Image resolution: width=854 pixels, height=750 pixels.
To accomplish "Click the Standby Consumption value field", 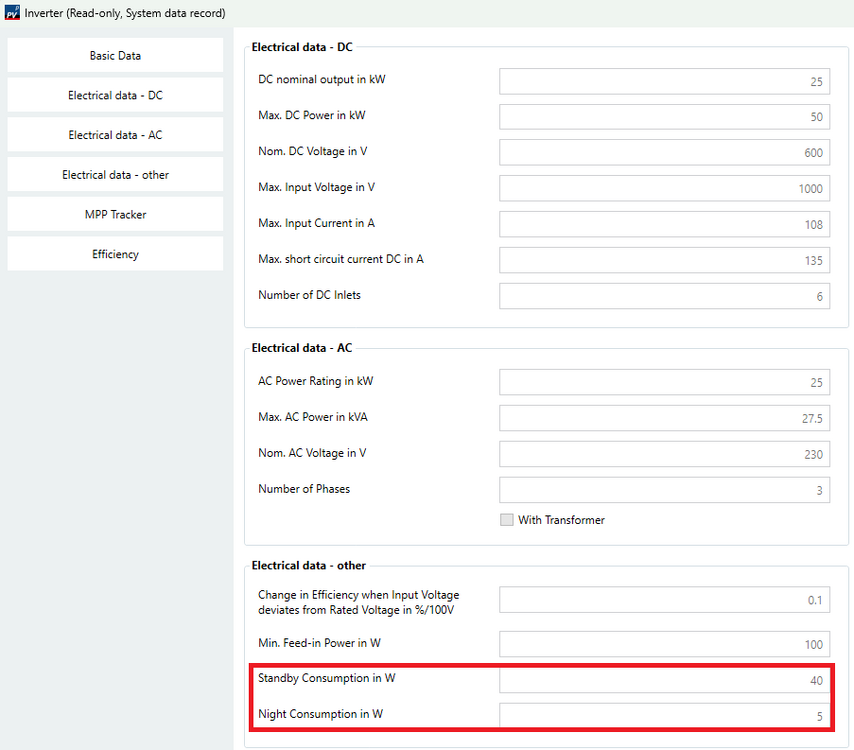I will [x=664, y=680].
